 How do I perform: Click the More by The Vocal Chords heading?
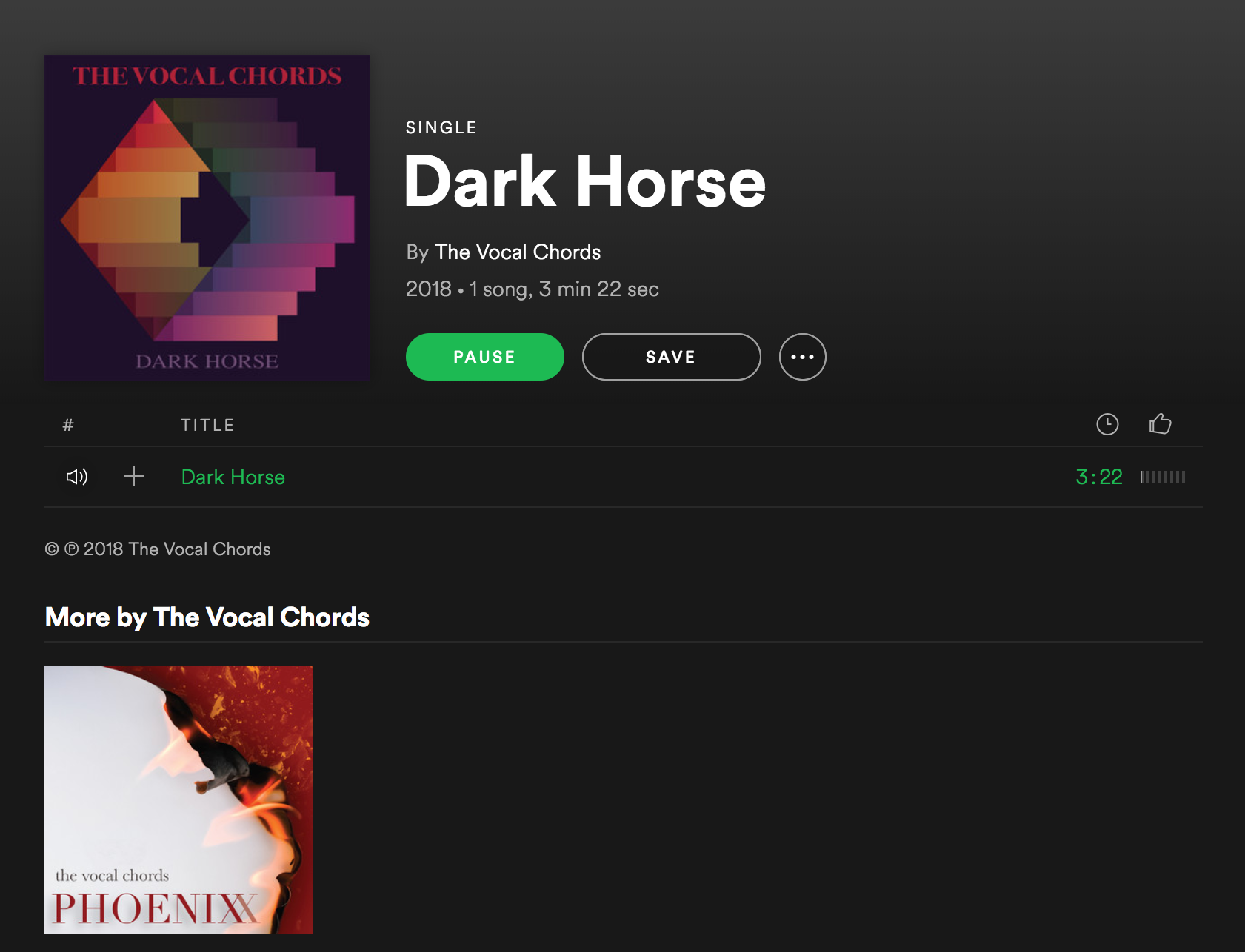(207, 617)
